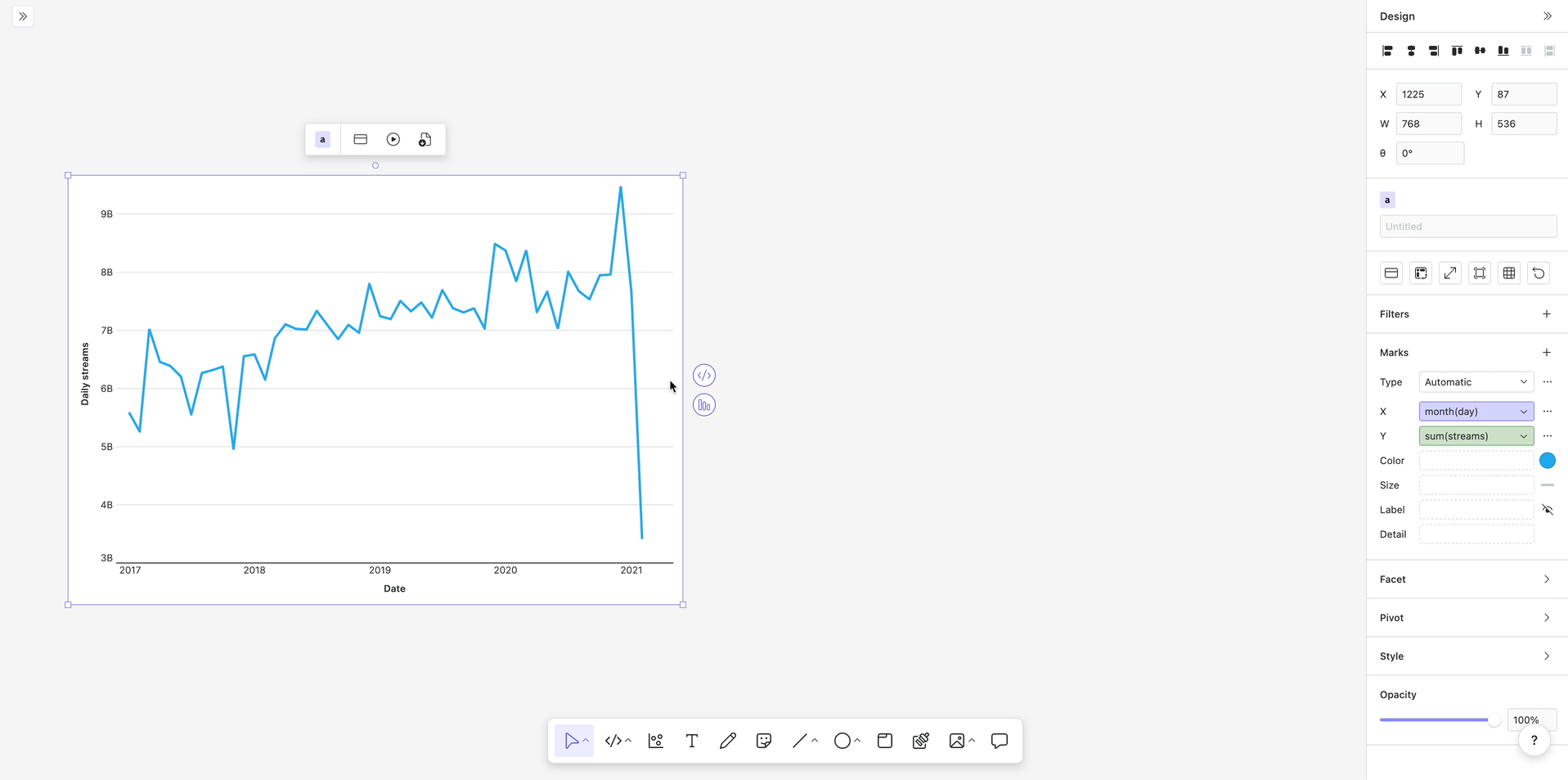Click the expand diagonal-arrow icon in Design panel
The width and height of the screenshot is (1568, 780).
[x=1450, y=273]
